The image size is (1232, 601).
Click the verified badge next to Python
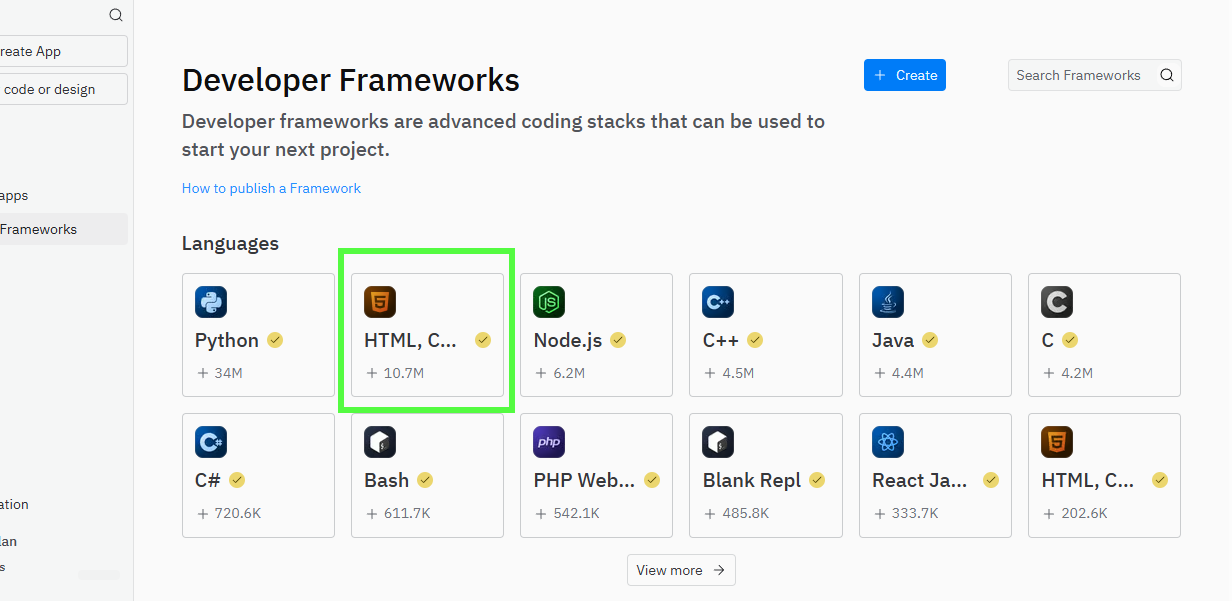pyautogui.click(x=275, y=340)
